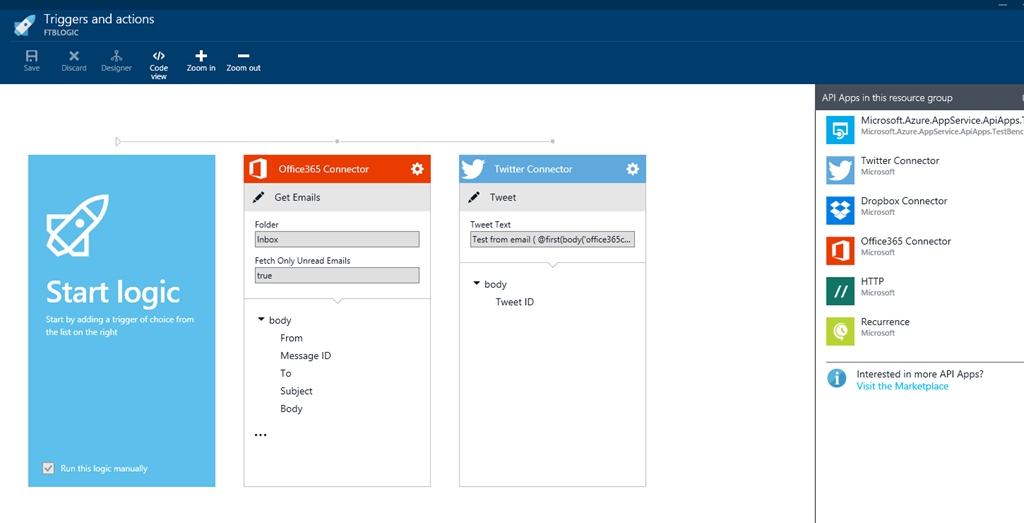Screen dimensions: 1024x523
Task: Click the flow start triangle marker
Action: coord(118,141)
